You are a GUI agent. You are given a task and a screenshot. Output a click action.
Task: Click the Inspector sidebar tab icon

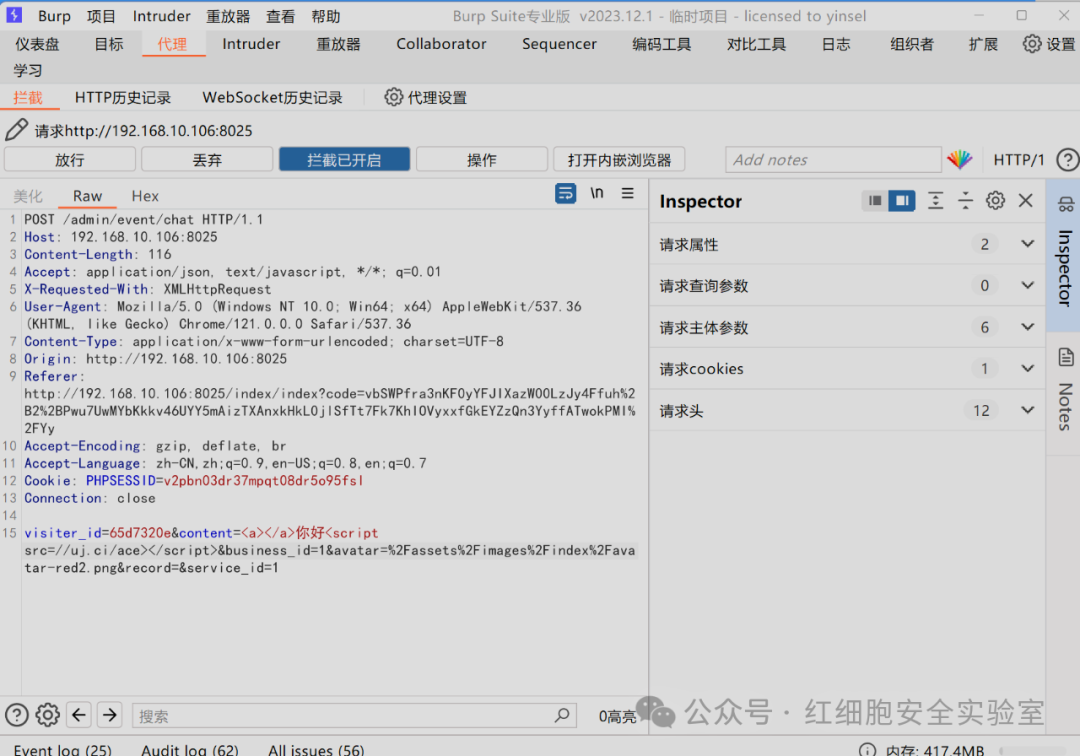(x=1066, y=204)
